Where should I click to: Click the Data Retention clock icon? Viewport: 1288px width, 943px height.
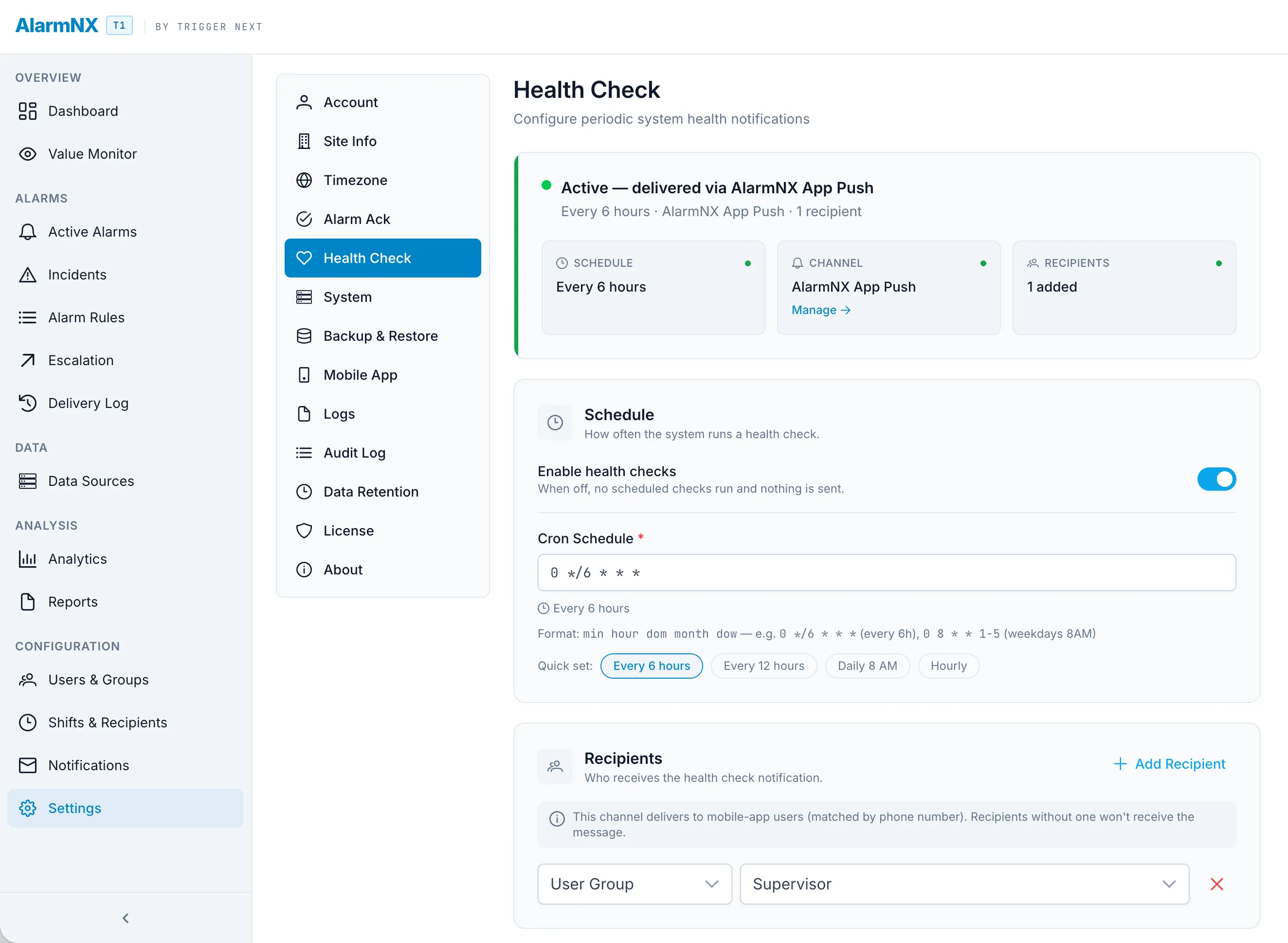coord(304,492)
